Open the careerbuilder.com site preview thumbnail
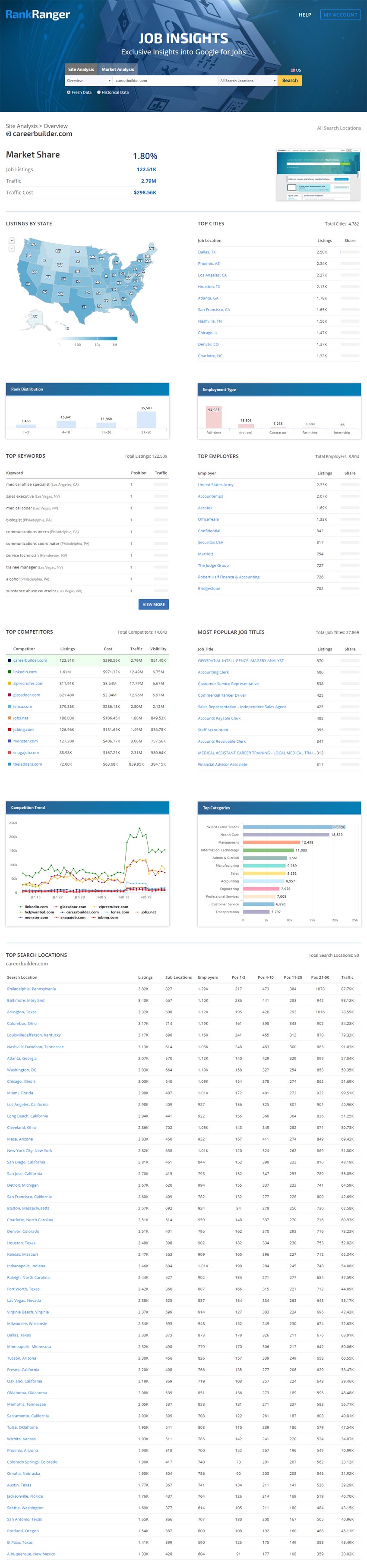 pos(318,175)
